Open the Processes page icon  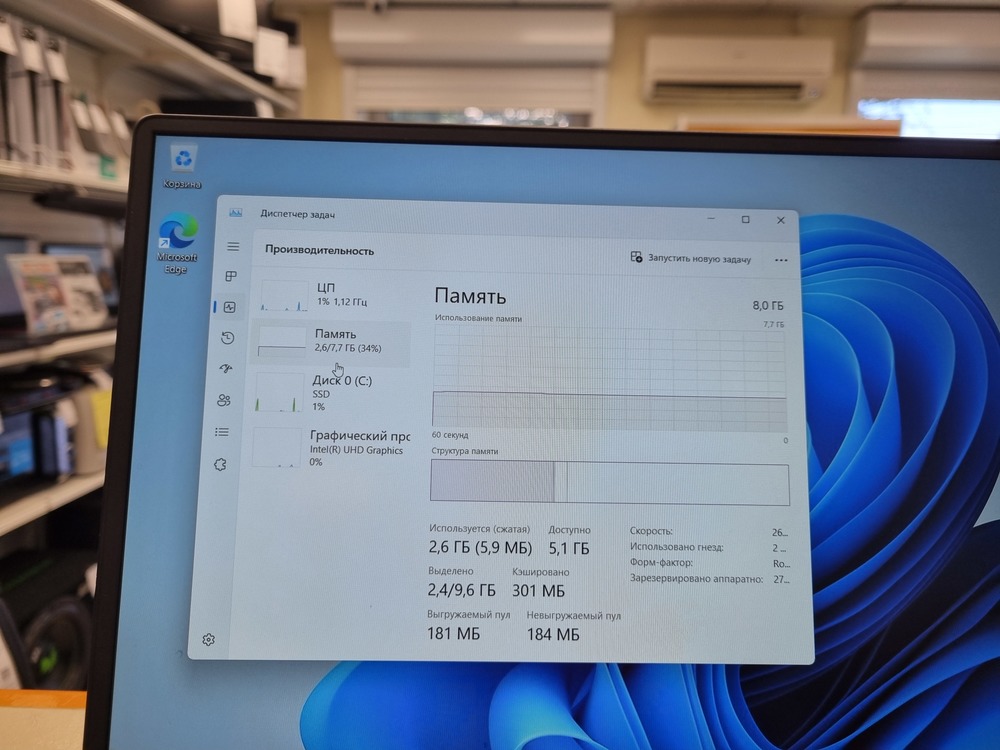tap(231, 276)
